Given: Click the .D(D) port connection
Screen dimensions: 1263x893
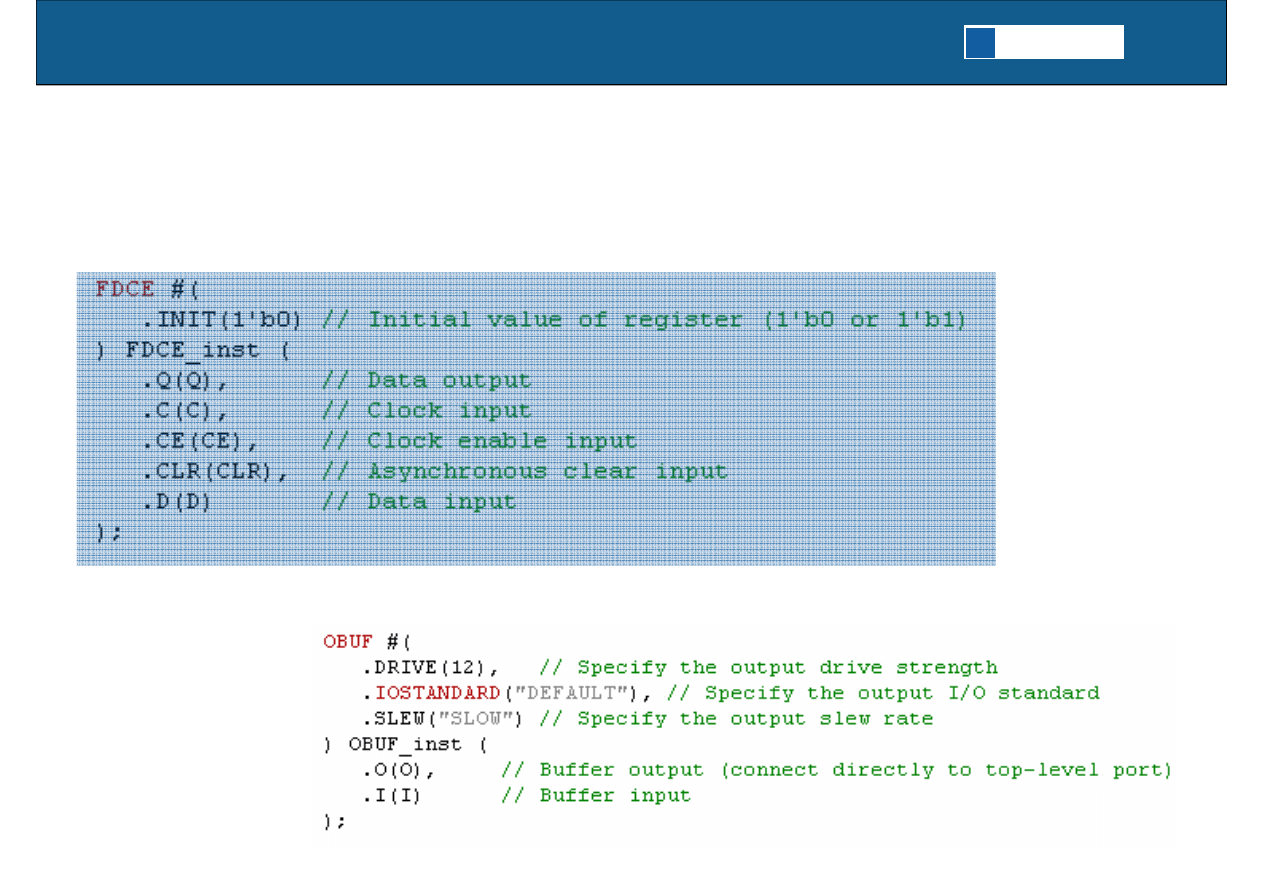Looking at the screenshot, I should tap(177, 501).
